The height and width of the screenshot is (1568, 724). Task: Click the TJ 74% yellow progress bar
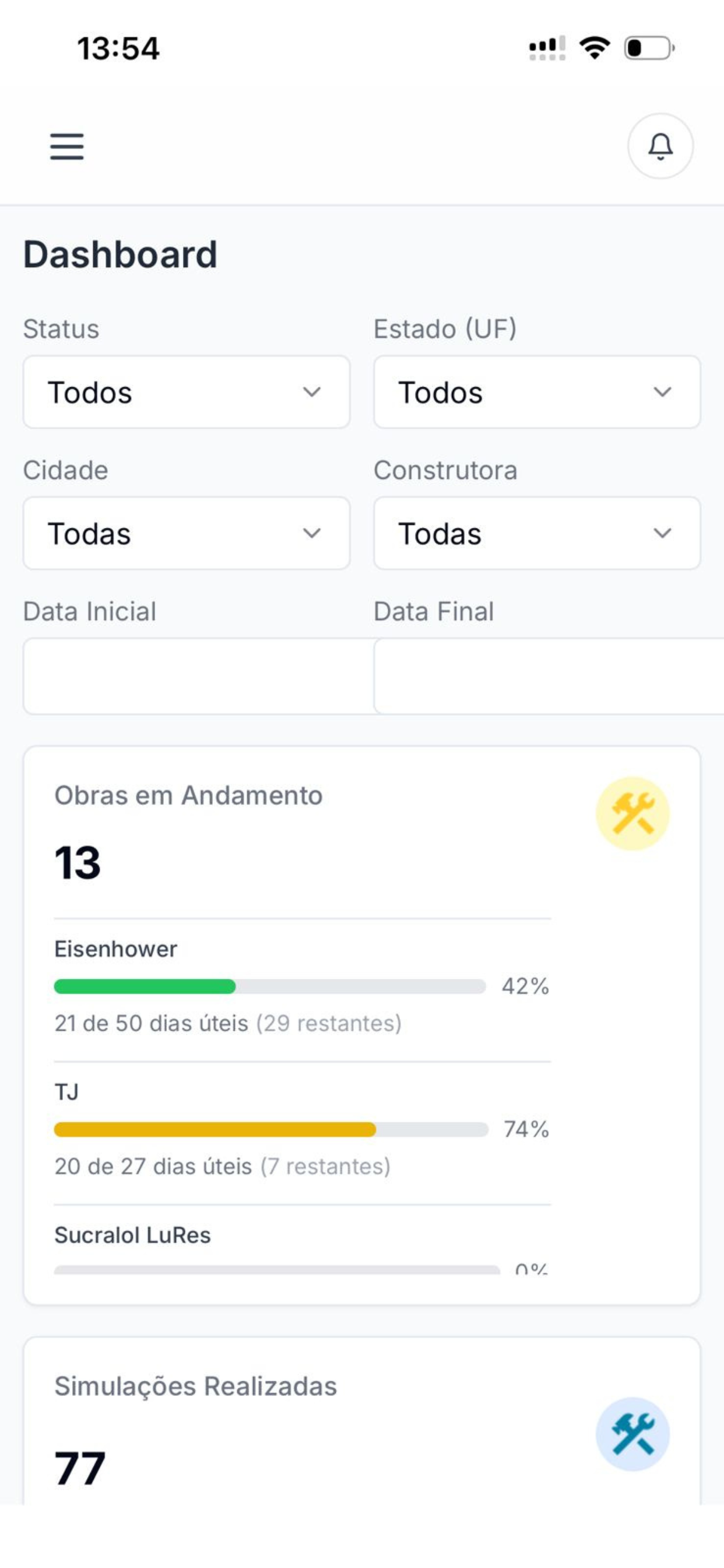coord(270,1129)
